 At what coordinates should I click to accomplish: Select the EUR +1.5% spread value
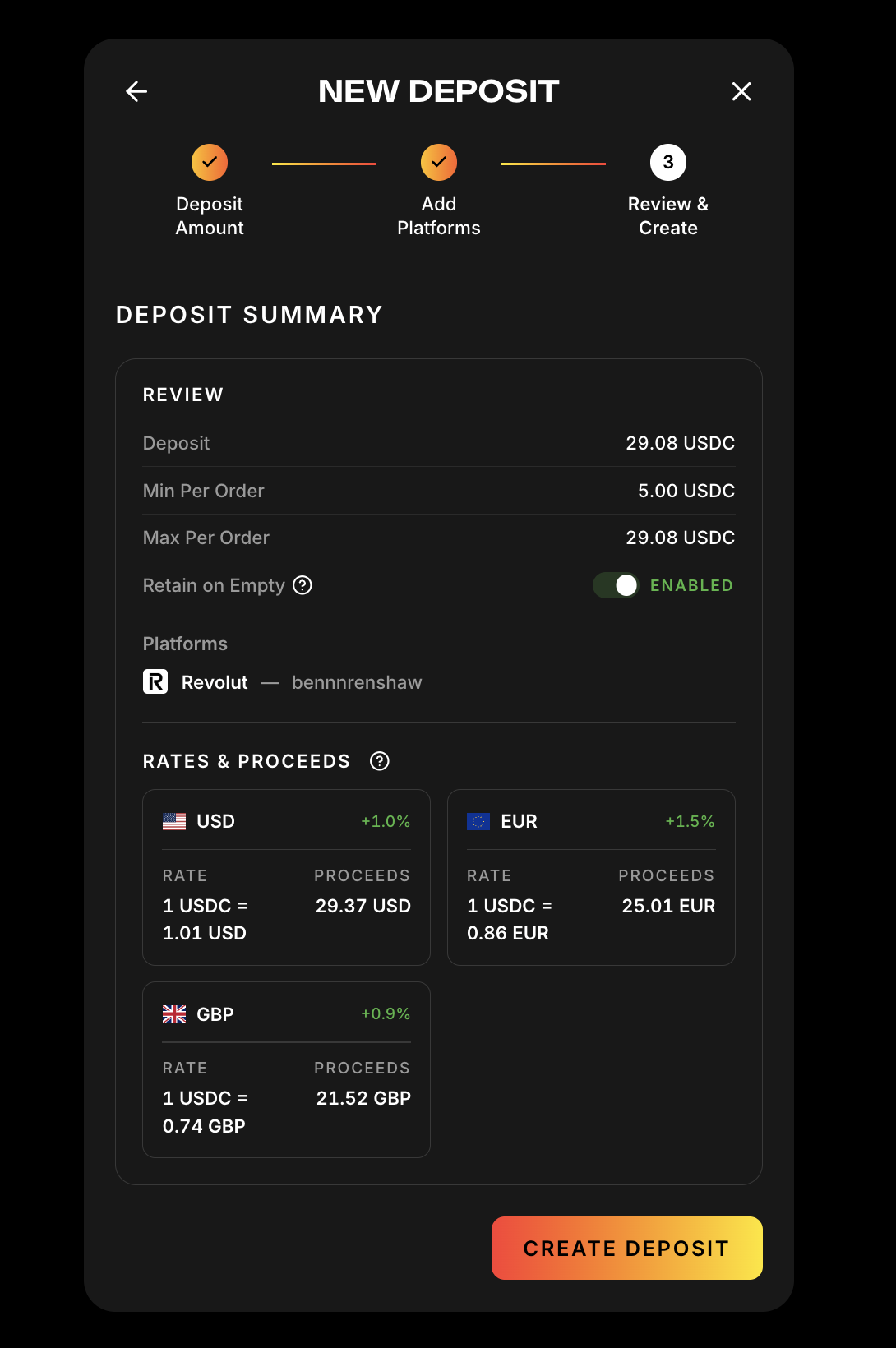coord(690,821)
